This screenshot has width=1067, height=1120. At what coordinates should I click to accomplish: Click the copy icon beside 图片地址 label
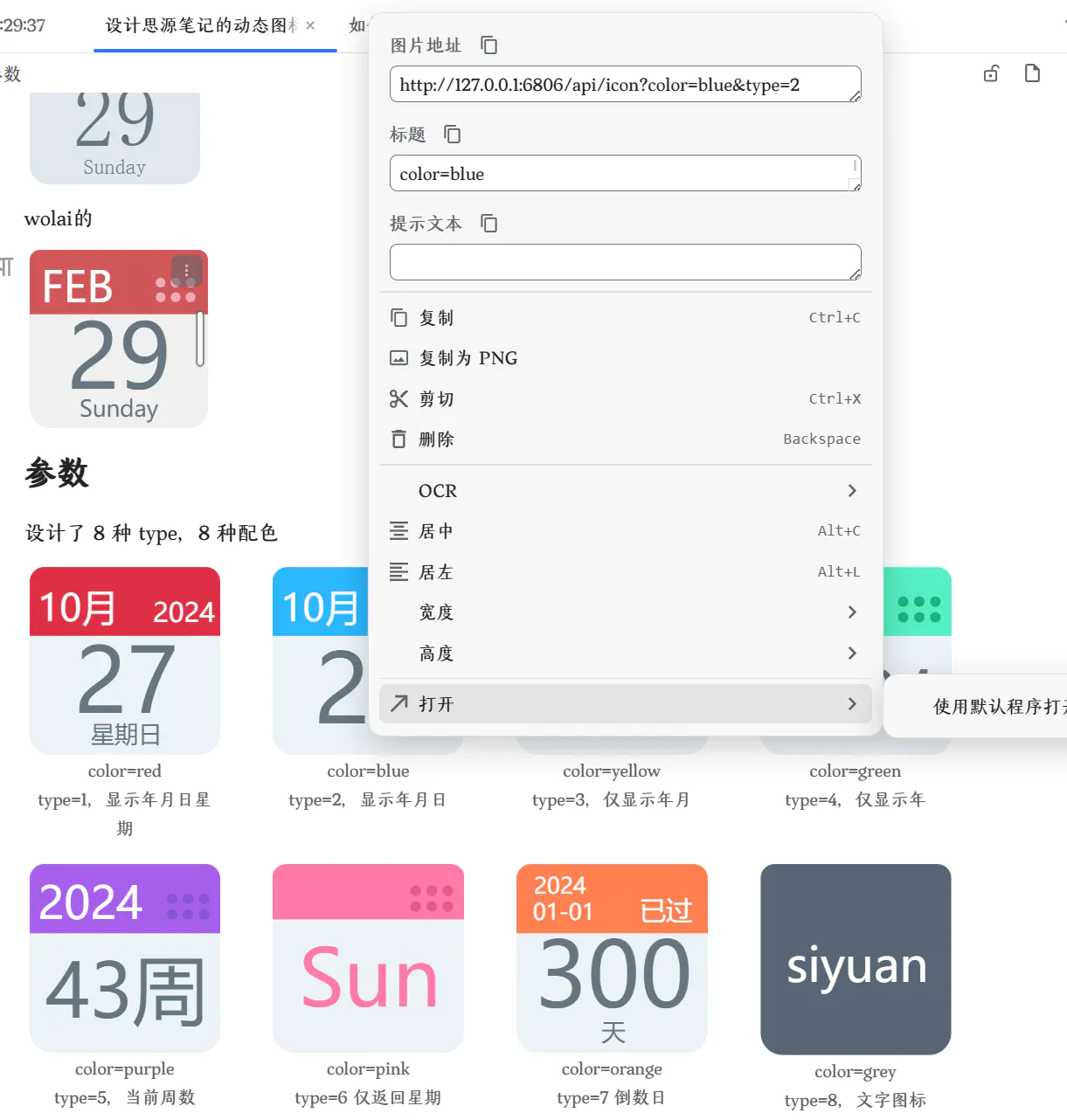pos(488,45)
